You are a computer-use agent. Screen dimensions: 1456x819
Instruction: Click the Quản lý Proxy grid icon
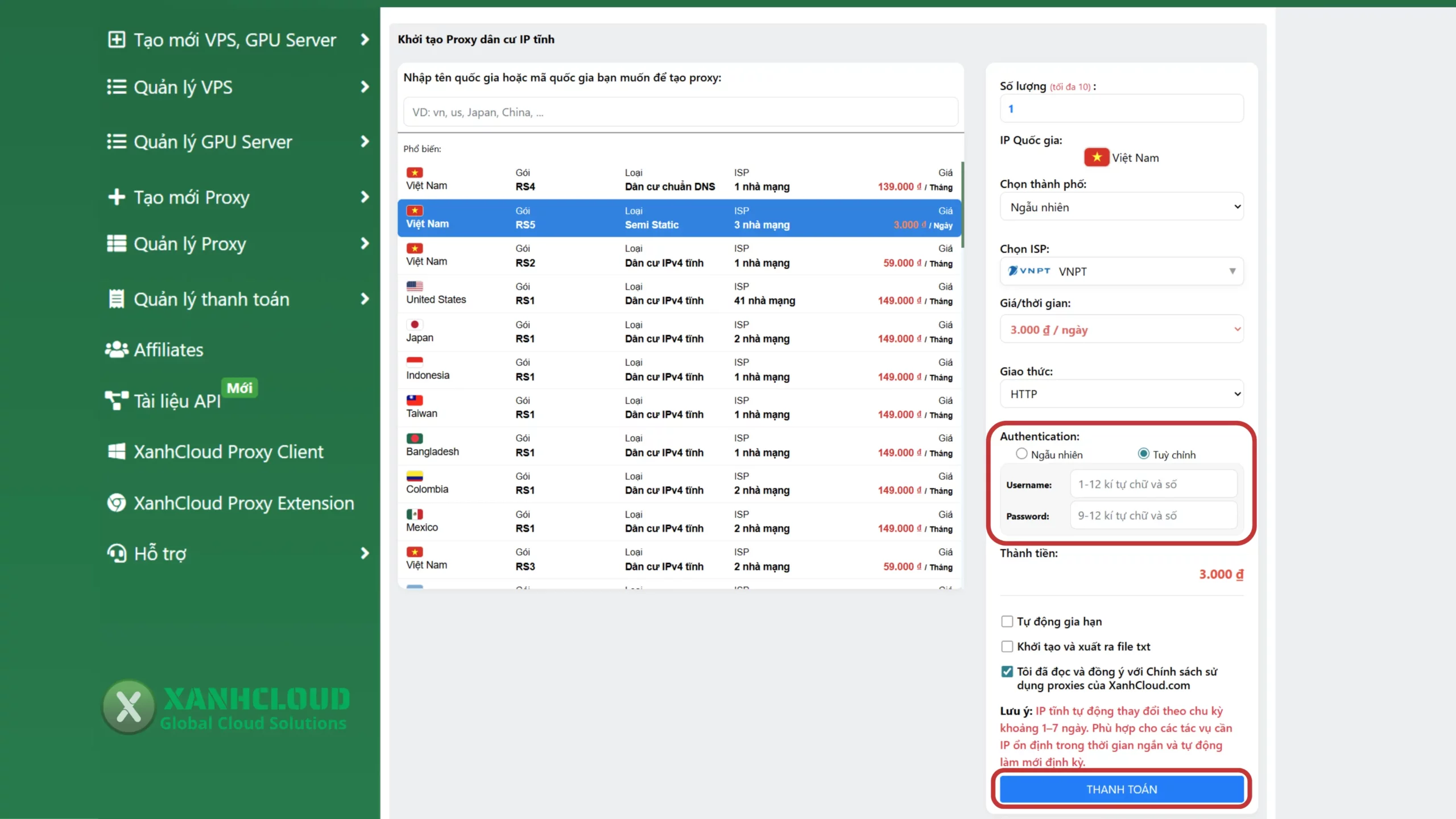[x=115, y=243]
